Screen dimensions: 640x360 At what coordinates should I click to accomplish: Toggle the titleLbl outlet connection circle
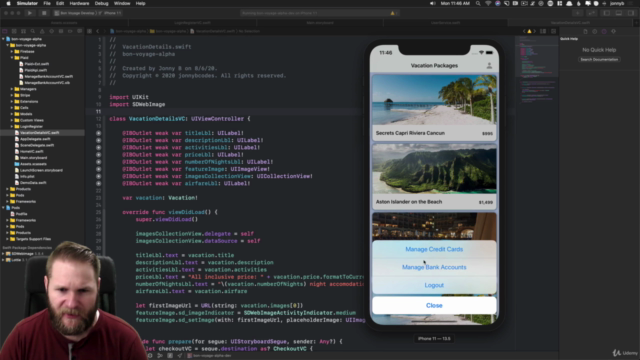(98, 133)
